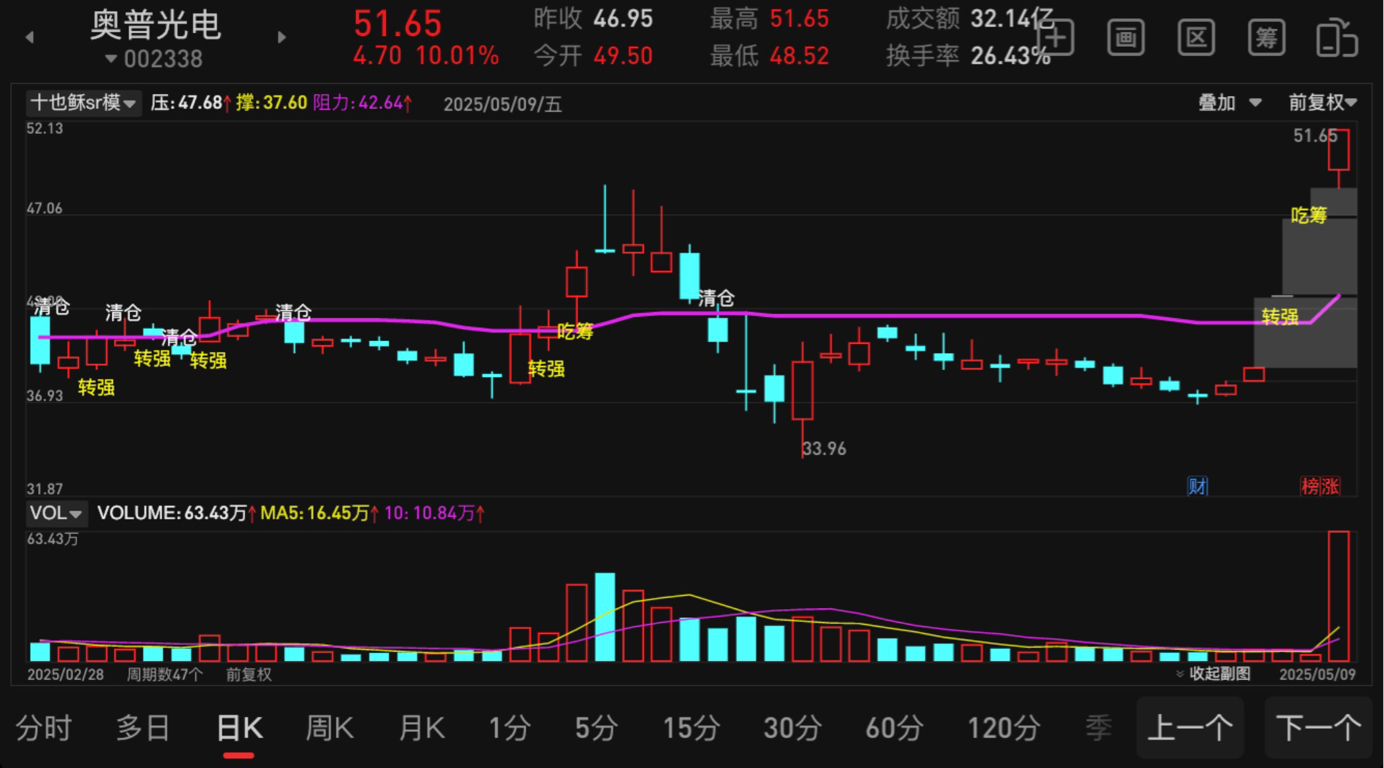Click the 最低 48.52 value
Viewport: 1384px width, 768px height.
pos(799,56)
